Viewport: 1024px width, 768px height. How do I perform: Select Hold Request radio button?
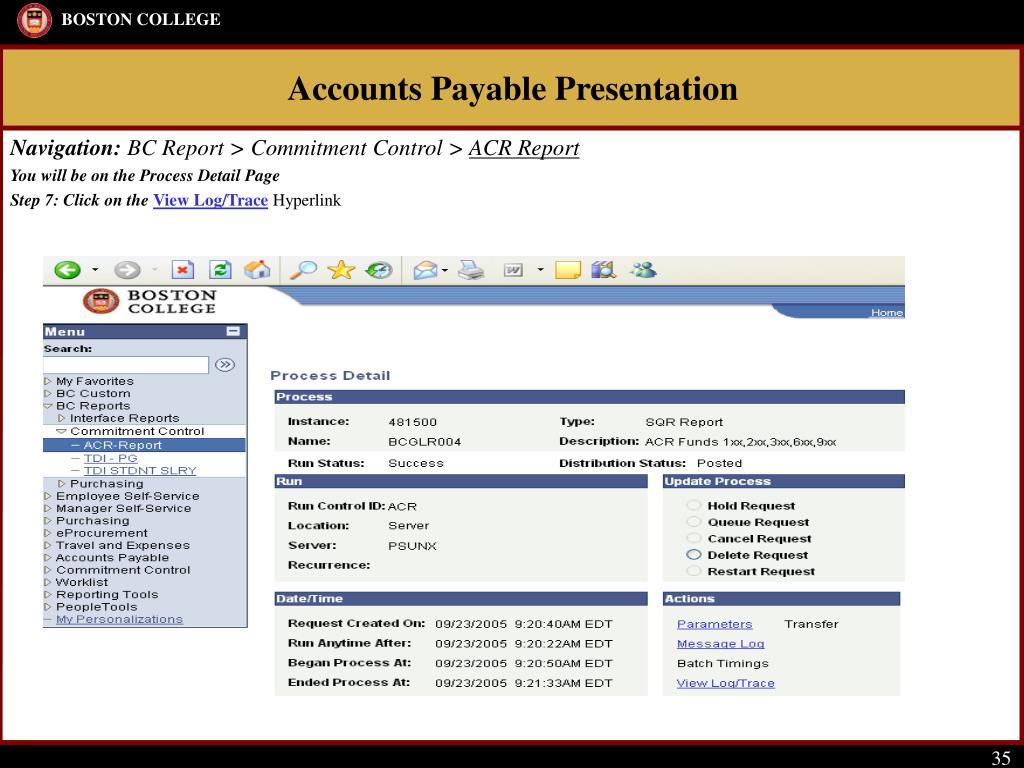[x=694, y=505]
